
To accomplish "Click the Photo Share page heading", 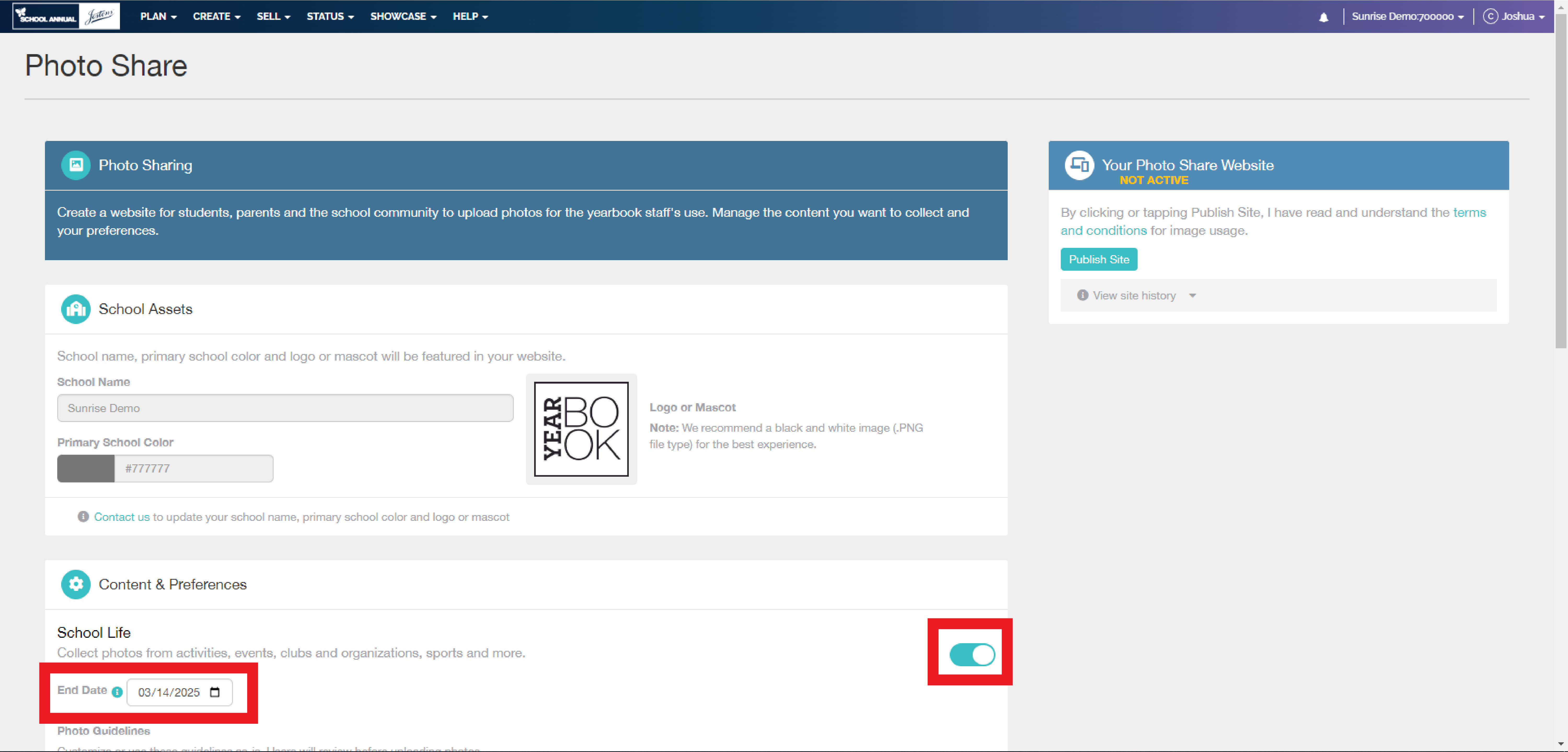I will click(x=106, y=66).
